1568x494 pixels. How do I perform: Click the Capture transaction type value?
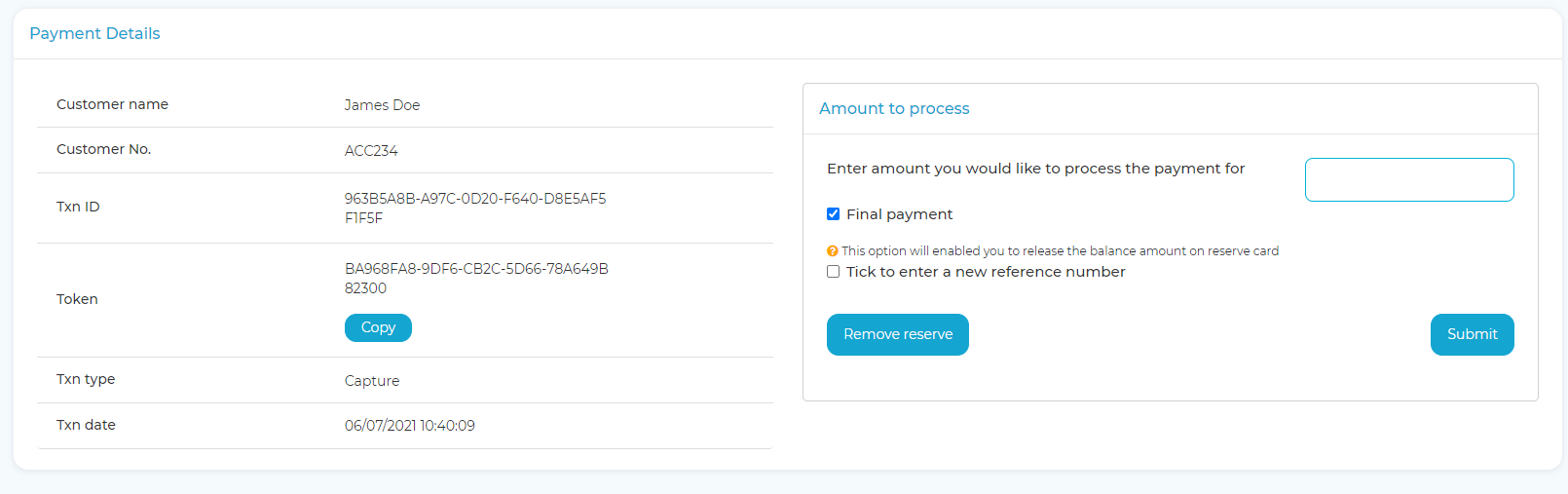tap(372, 381)
